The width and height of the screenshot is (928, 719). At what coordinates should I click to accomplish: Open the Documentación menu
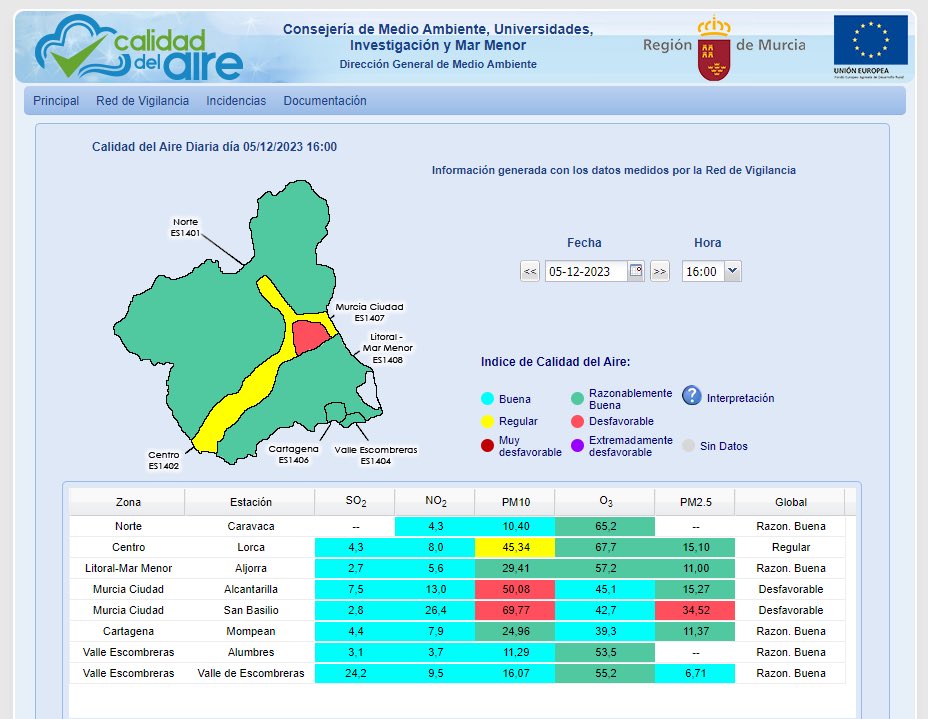[324, 101]
